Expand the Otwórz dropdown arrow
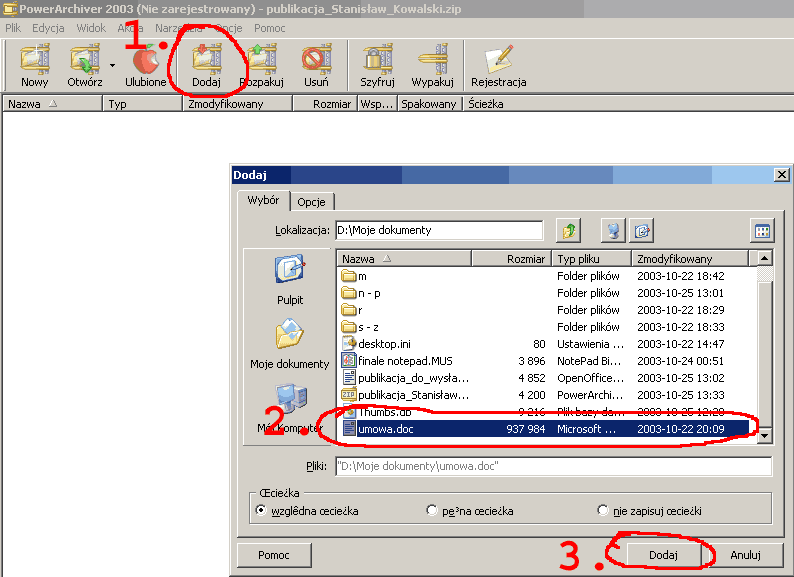Image resolution: width=794 pixels, height=577 pixels. (x=112, y=65)
